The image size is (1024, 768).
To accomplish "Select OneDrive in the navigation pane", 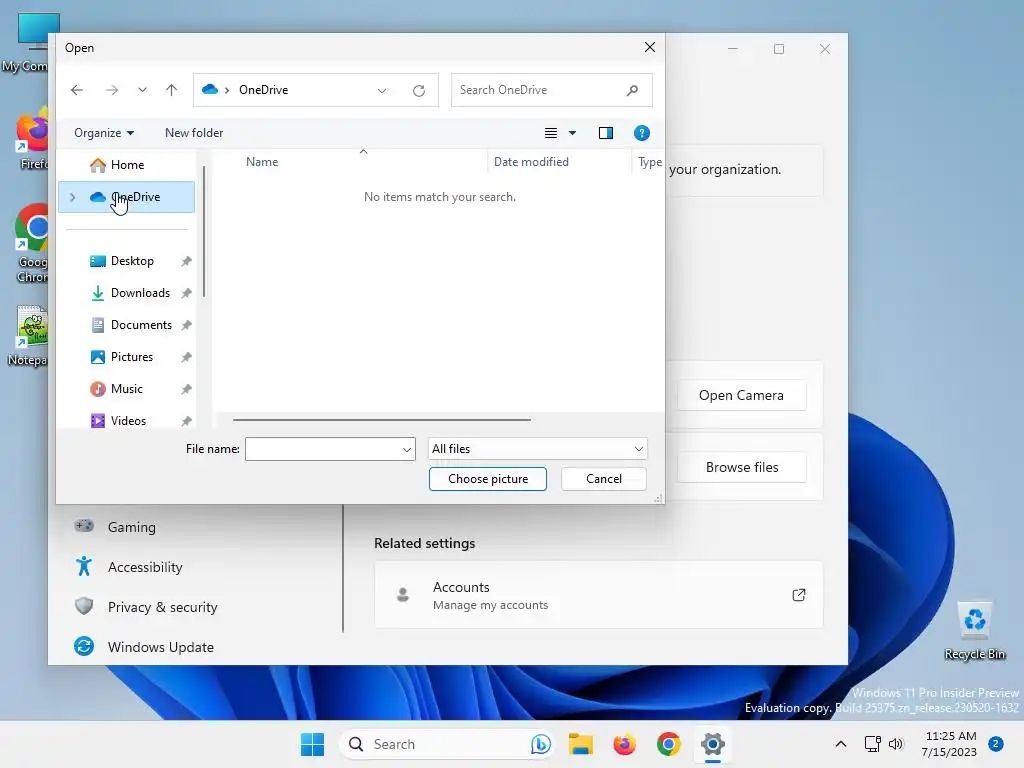I will [x=127, y=197].
